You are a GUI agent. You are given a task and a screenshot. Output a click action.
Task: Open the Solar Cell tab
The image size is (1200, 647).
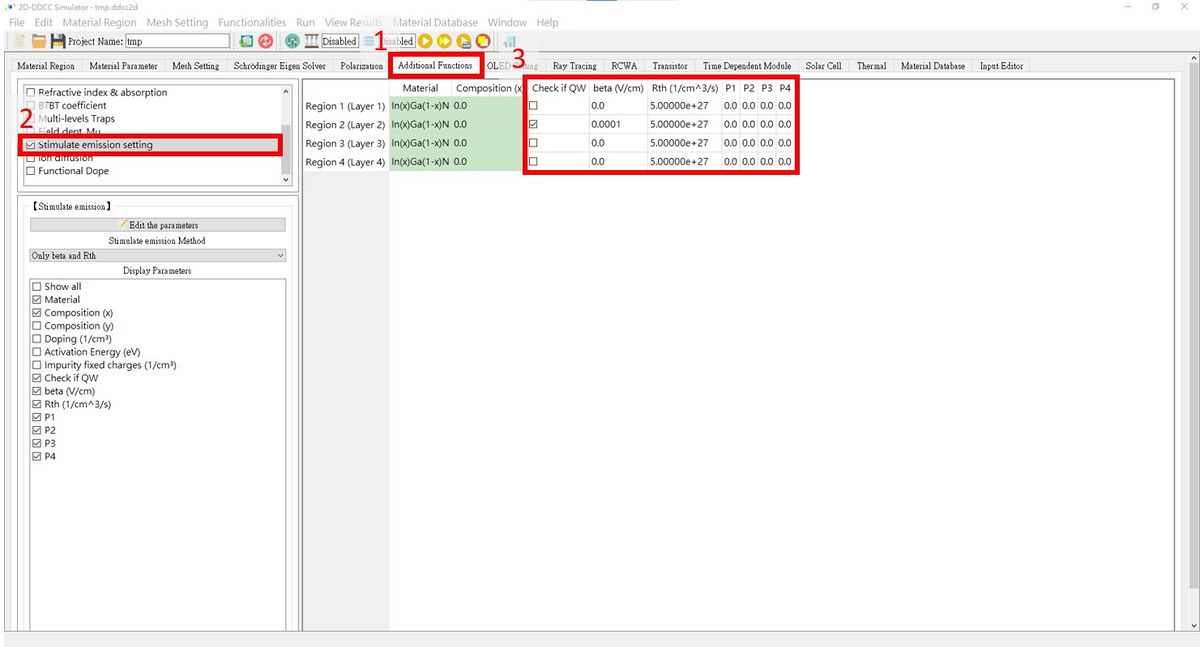click(x=823, y=66)
